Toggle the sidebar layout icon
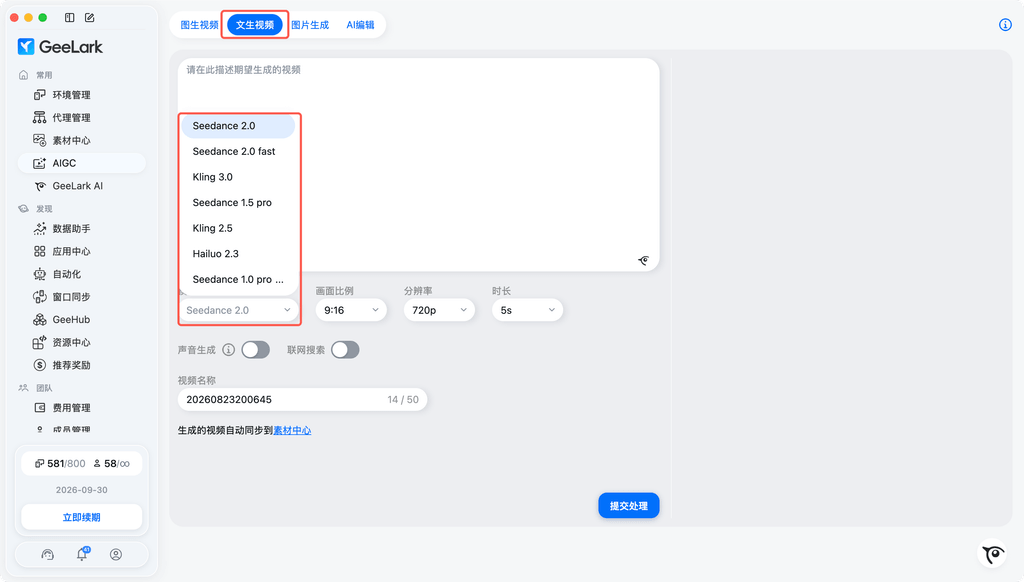The width and height of the screenshot is (1024, 582). tap(69, 18)
